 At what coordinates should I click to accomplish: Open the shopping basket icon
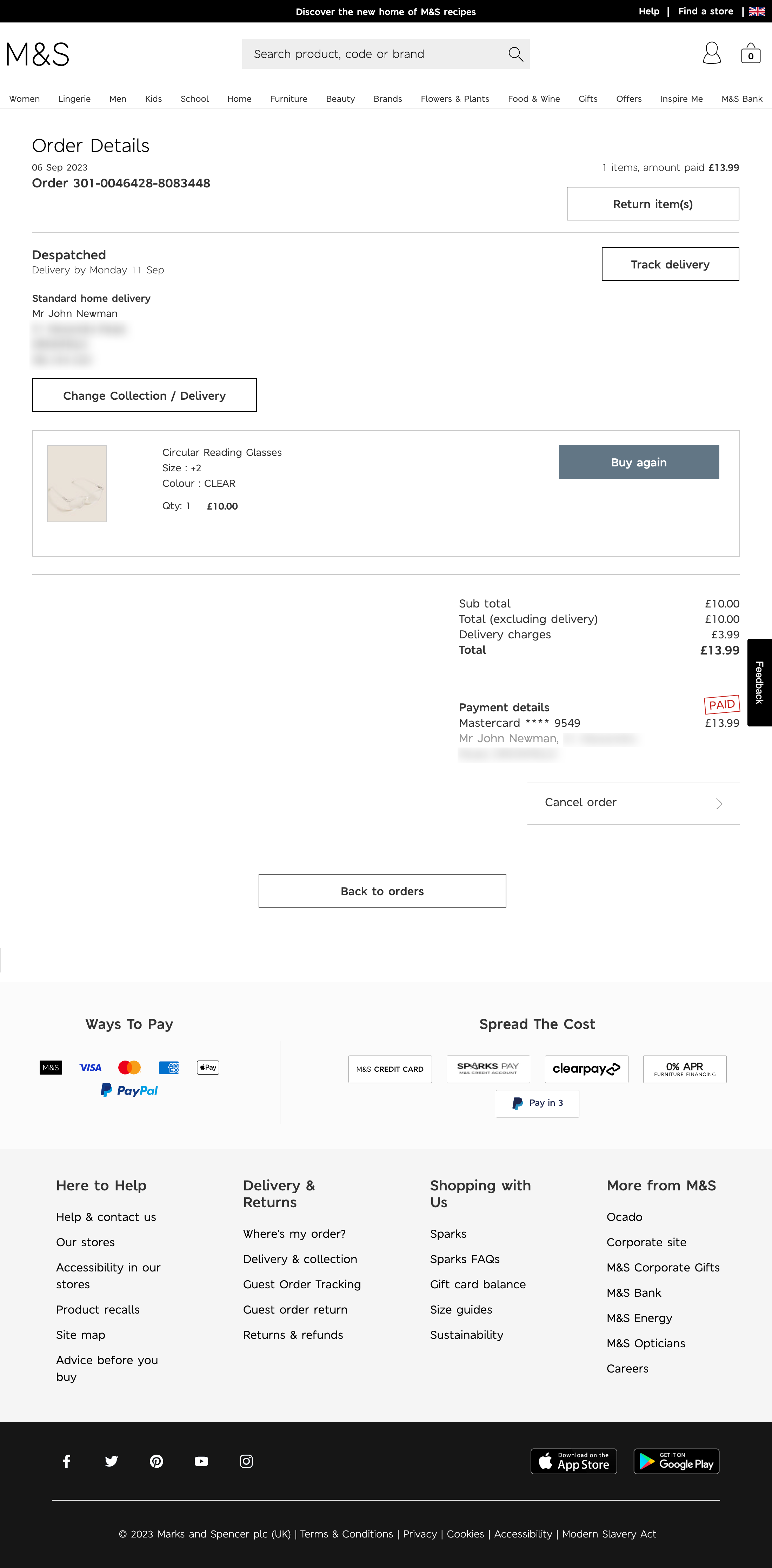751,53
